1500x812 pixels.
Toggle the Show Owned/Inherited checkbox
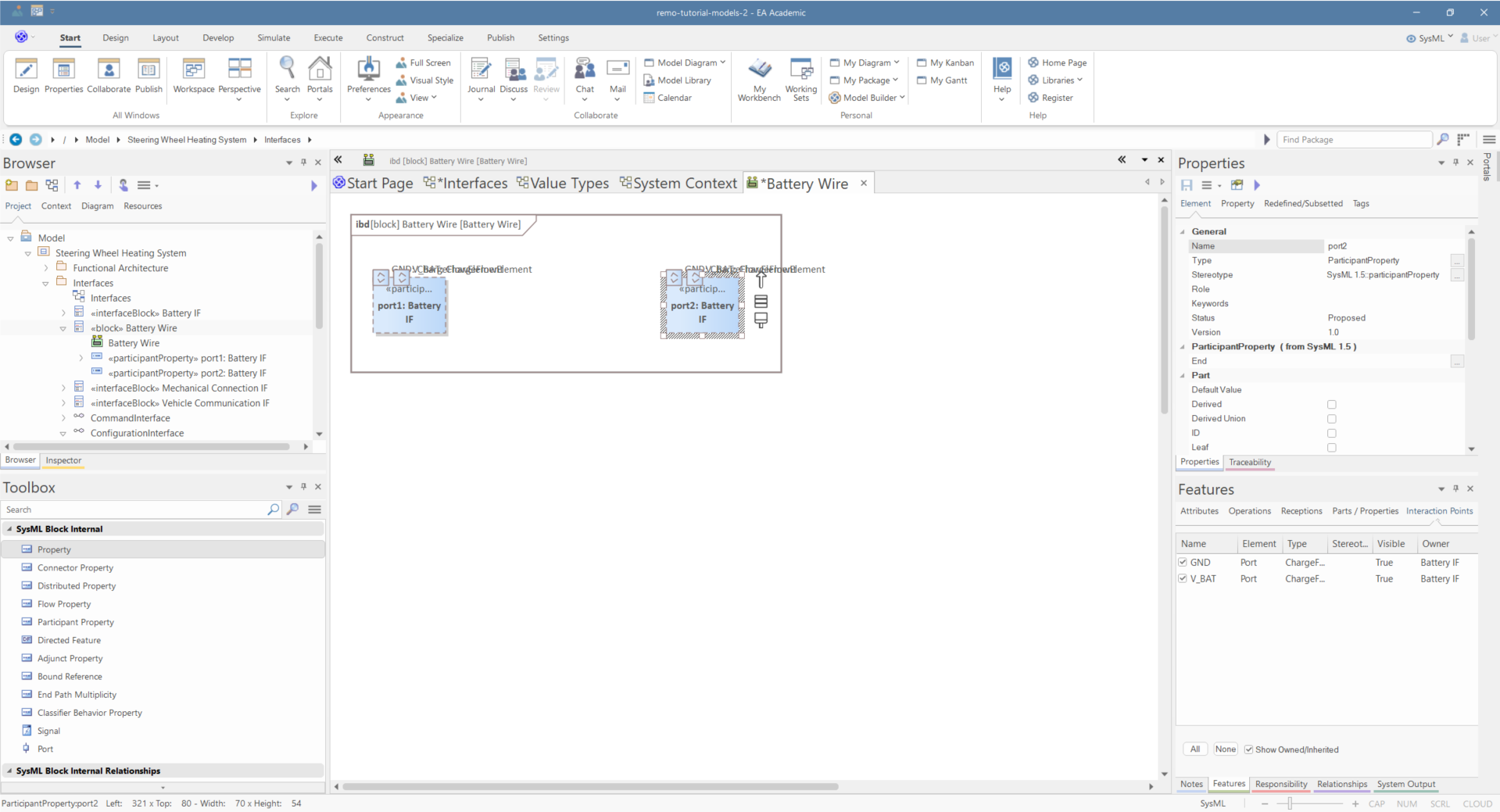pos(1248,749)
